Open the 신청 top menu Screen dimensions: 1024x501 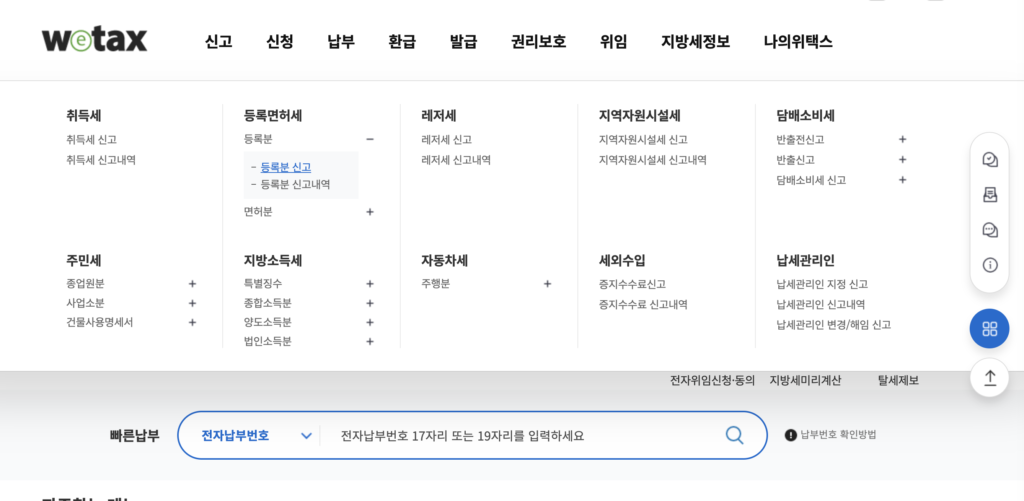280,42
